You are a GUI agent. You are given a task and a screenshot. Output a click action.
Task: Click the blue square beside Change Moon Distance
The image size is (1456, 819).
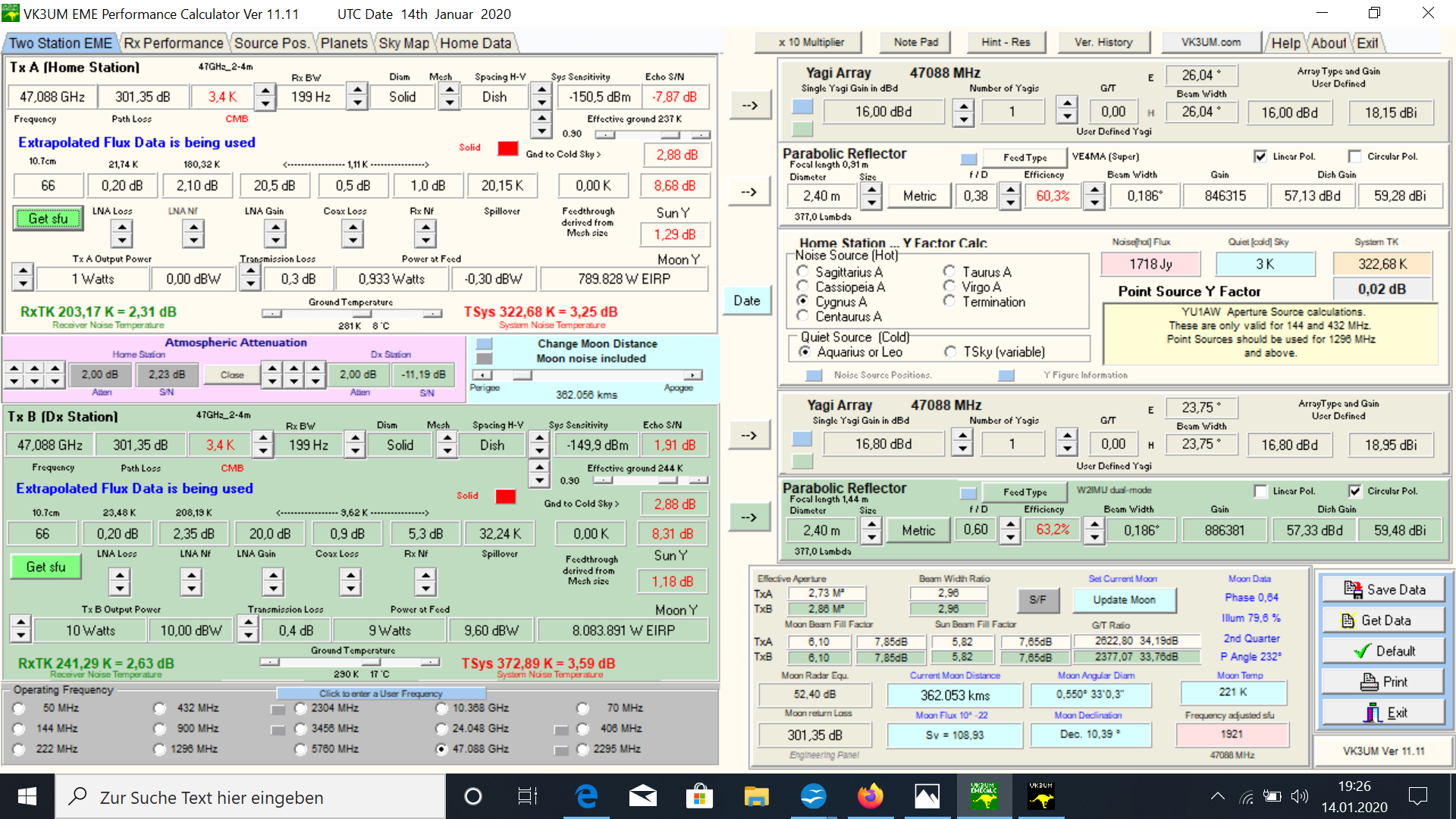[x=484, y=344]
